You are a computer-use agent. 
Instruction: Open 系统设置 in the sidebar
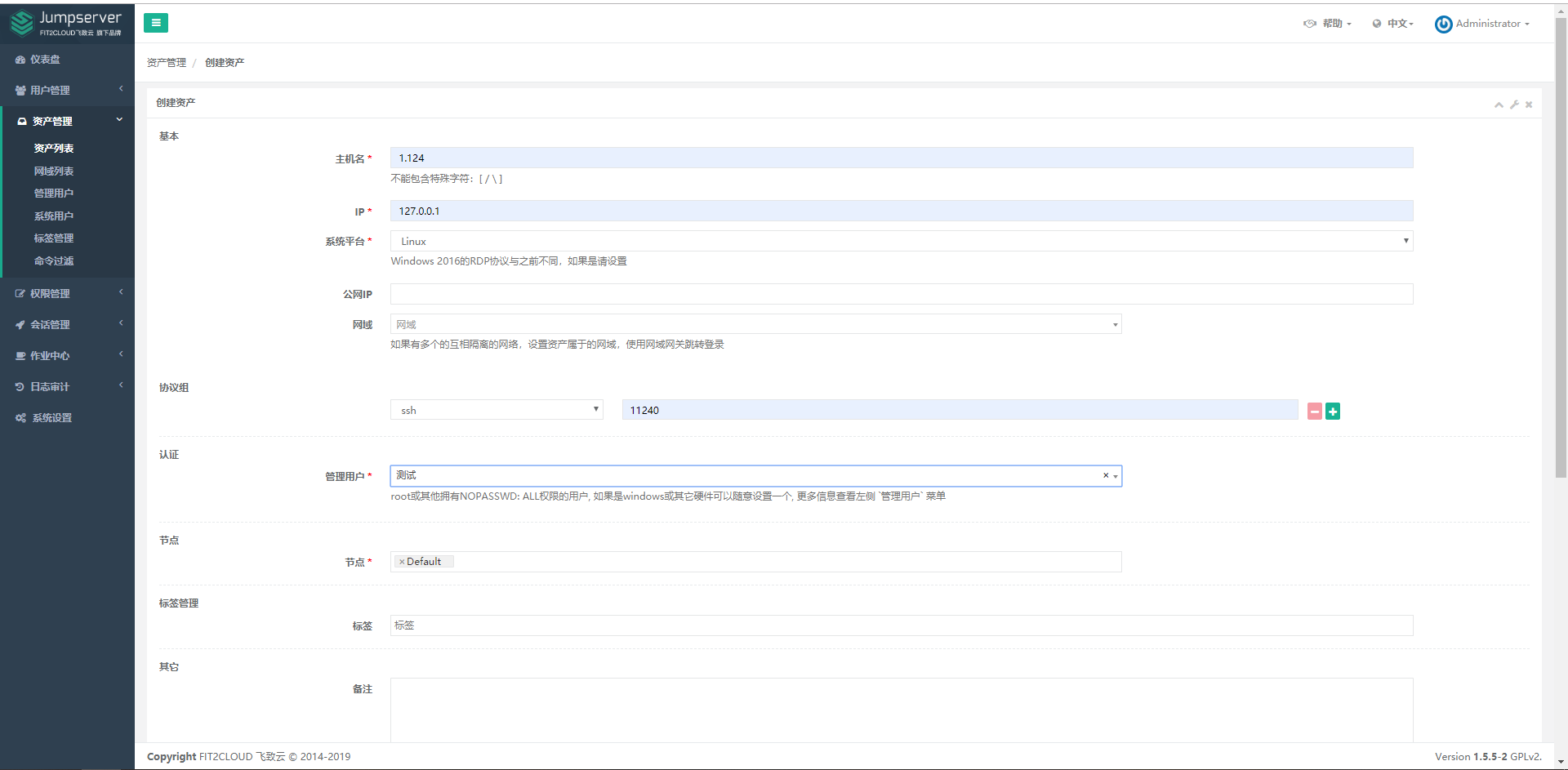(51, 417)
